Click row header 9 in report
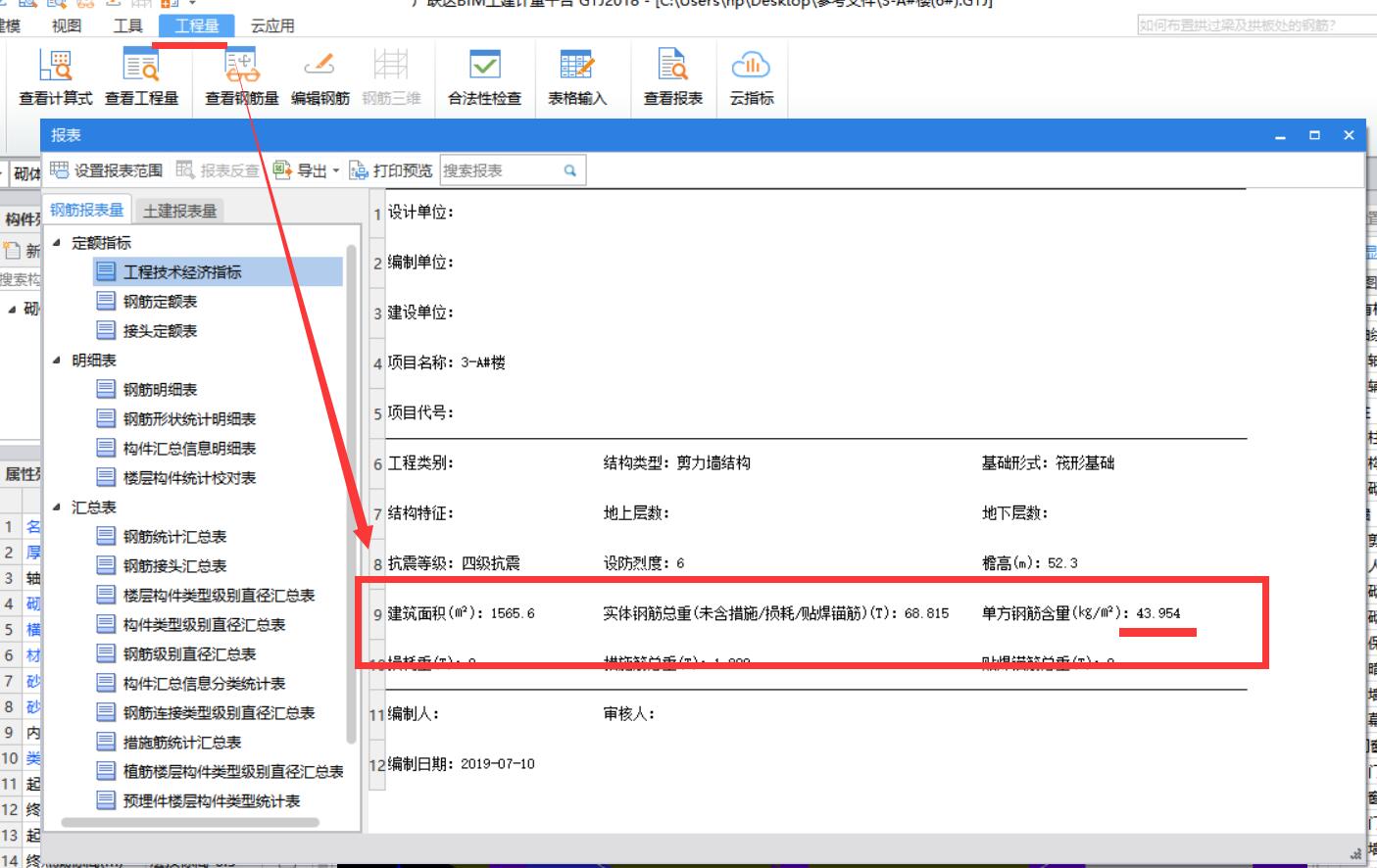The width and height of the screenshot is (1377, 868). [x=377, y=614]
